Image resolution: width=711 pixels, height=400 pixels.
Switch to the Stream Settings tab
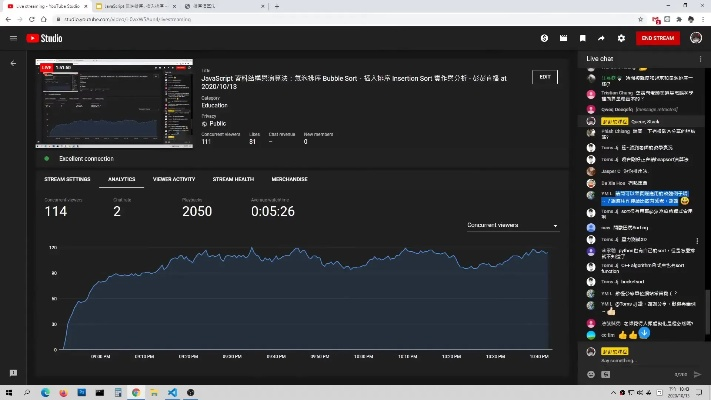tap(67, 179)
